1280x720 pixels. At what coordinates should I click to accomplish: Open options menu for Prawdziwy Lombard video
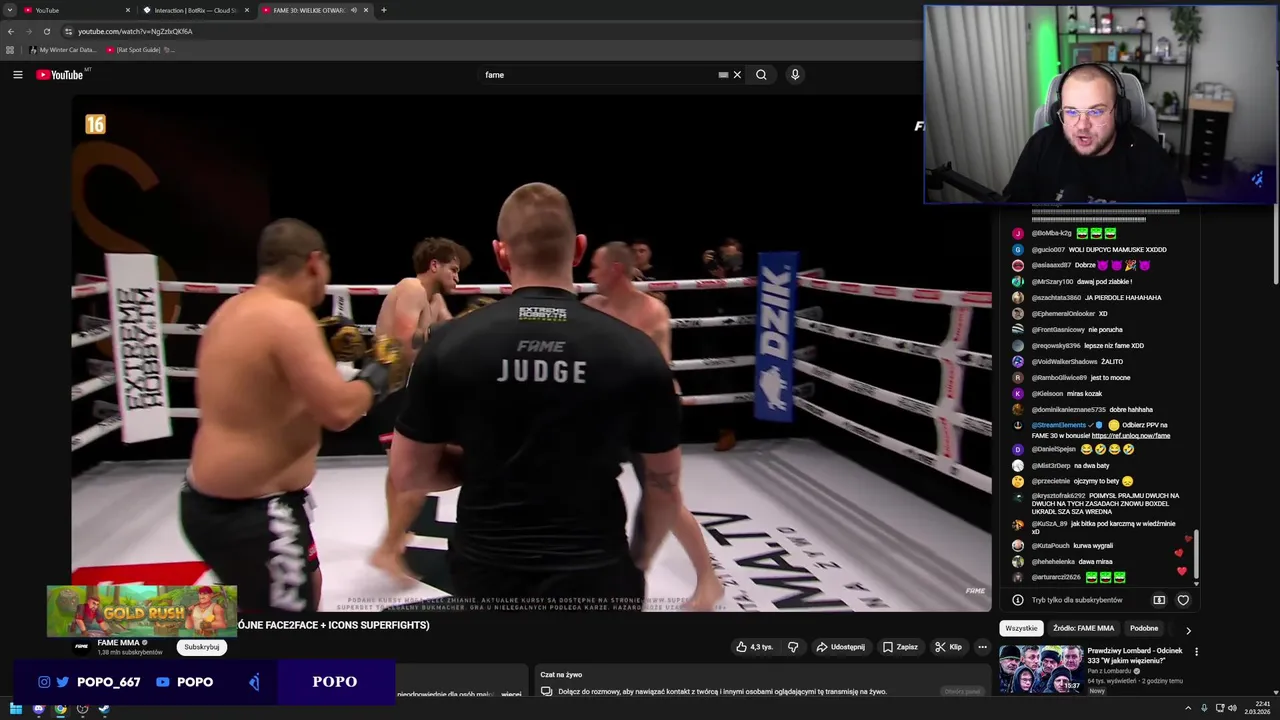coord(1196,652)
